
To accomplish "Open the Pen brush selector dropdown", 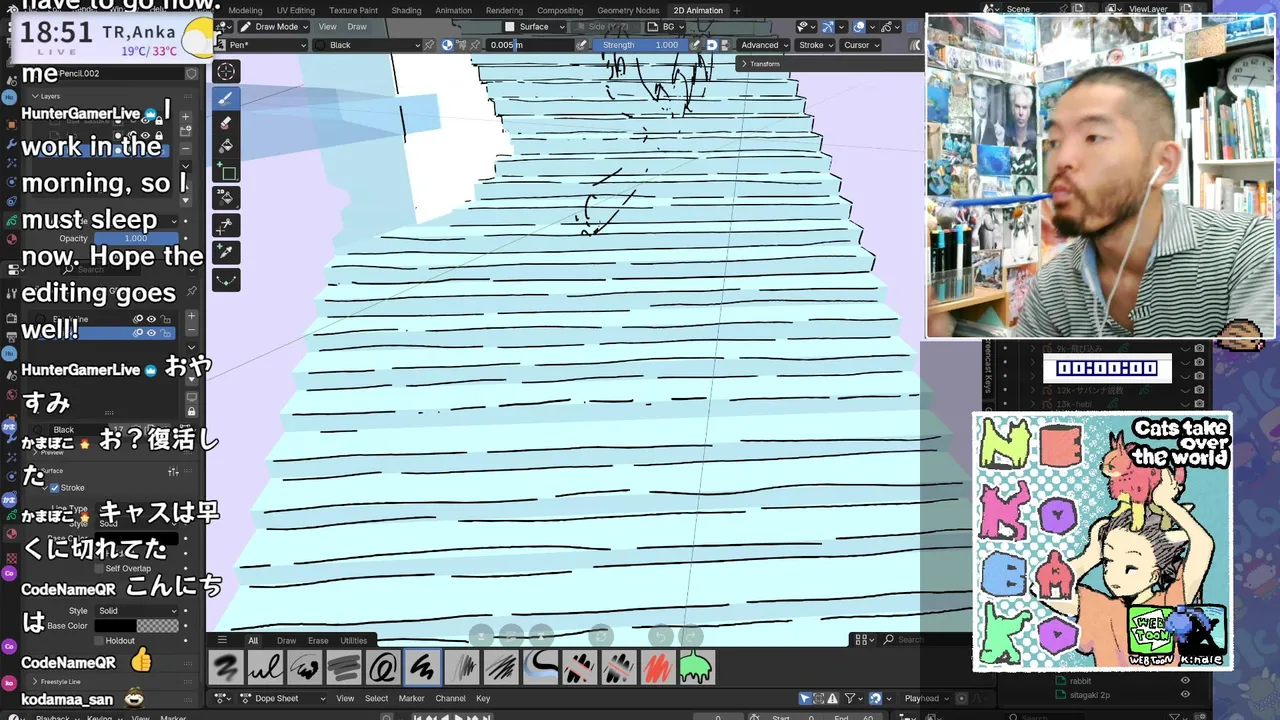I will point(261,45).
